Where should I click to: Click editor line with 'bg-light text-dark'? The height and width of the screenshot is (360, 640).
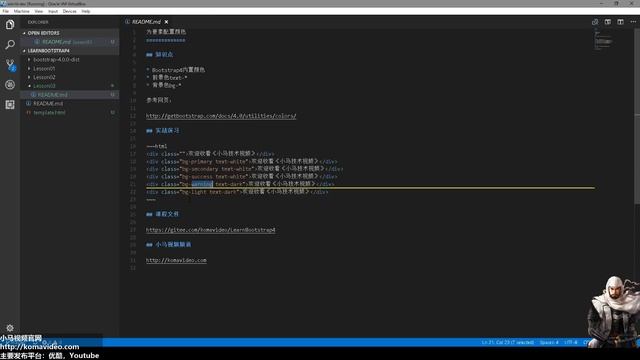pos(237,191)
